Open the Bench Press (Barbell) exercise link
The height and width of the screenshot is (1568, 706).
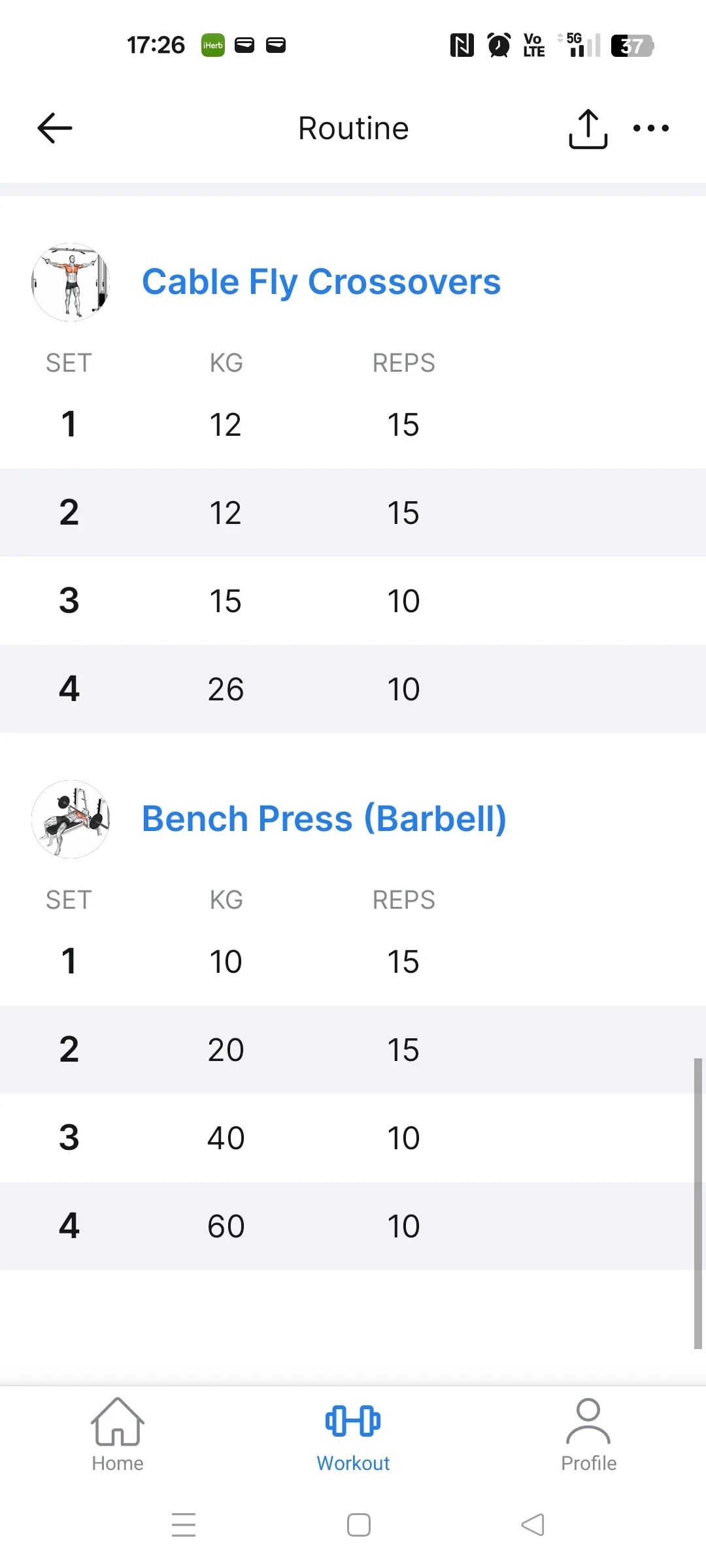pos(324,819)
